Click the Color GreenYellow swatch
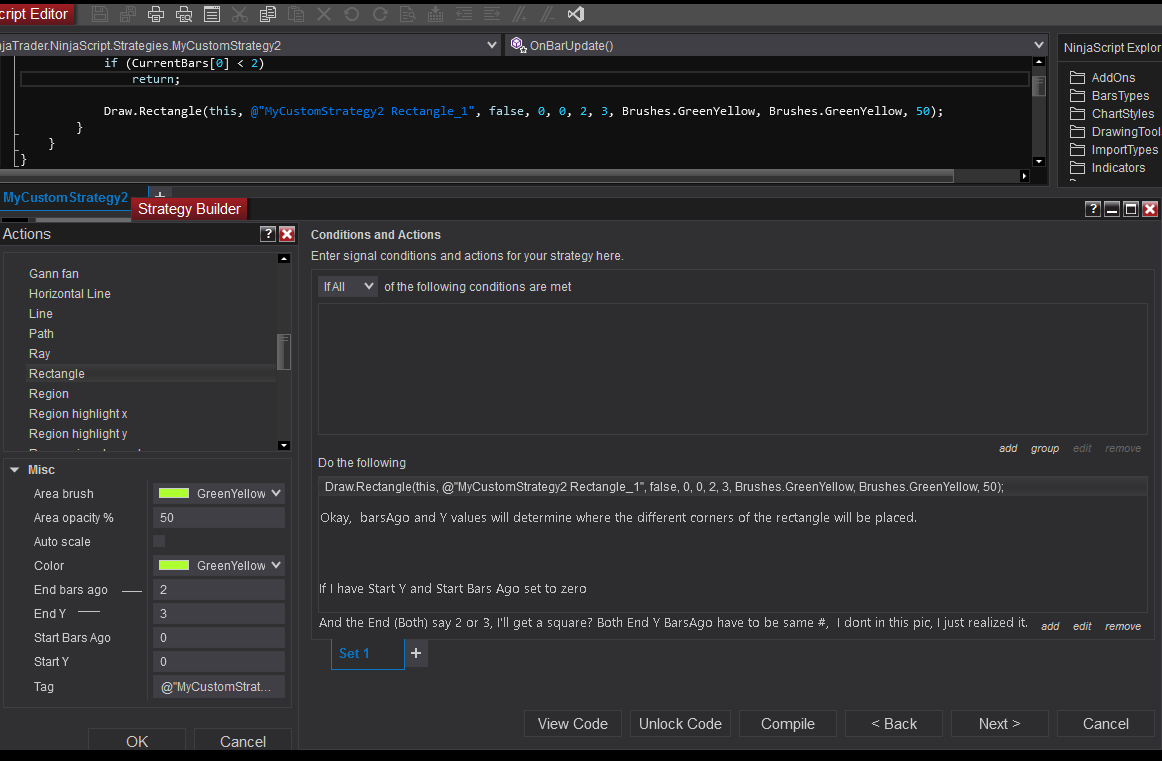Screen dimensions: 1162x761 point(174,565)
